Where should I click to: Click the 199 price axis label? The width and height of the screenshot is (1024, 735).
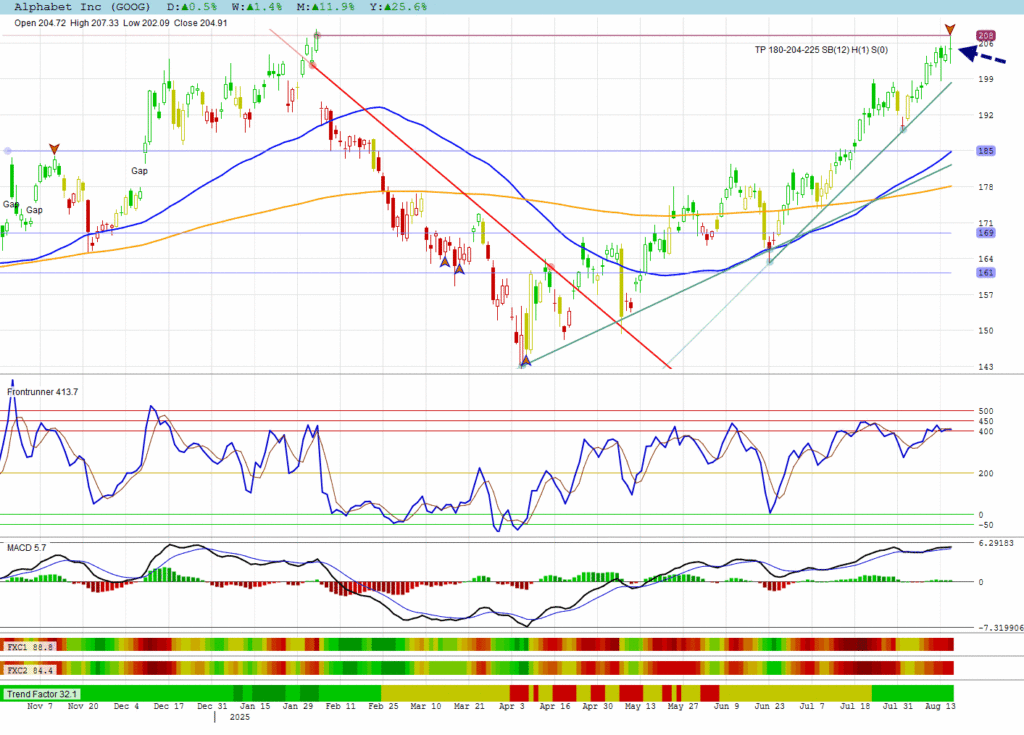pos(985,79)
